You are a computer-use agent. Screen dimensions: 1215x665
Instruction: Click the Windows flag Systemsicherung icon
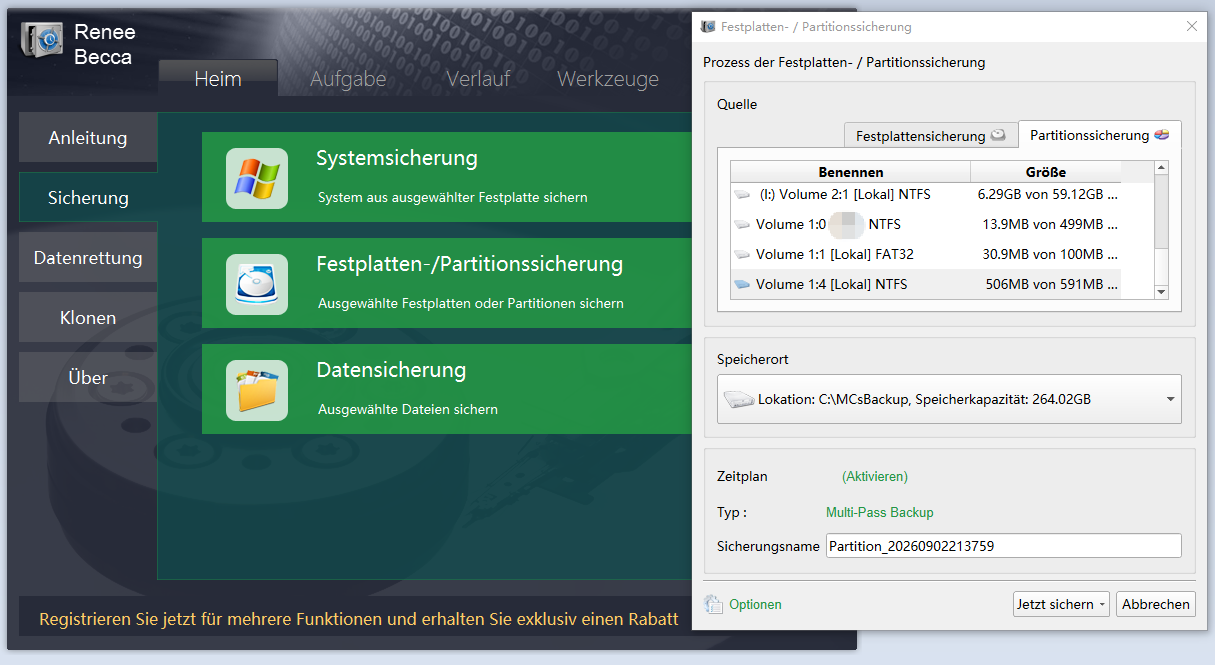click(x=257, y=178)
